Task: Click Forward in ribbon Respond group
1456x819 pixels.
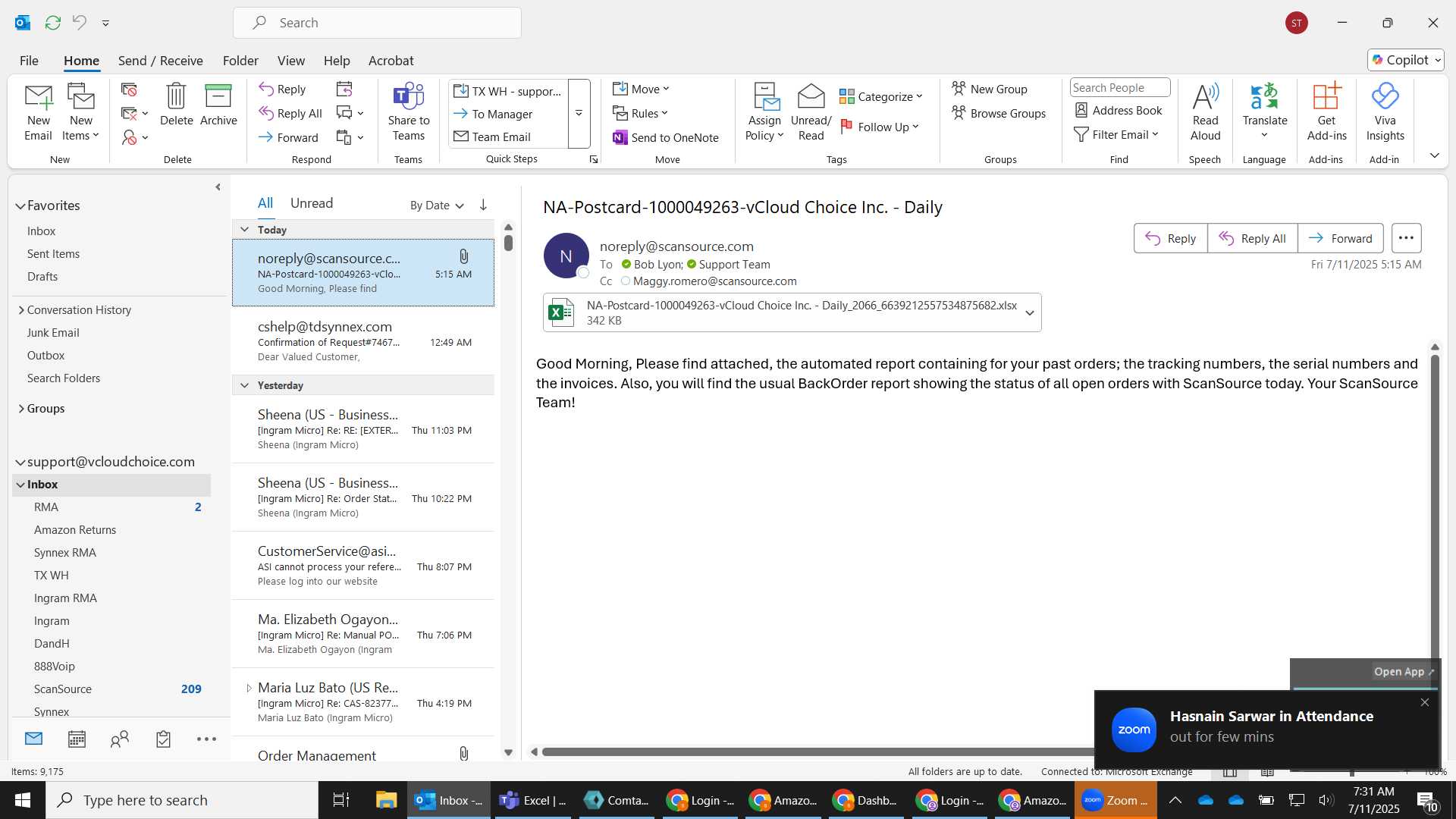Action: 288,137
